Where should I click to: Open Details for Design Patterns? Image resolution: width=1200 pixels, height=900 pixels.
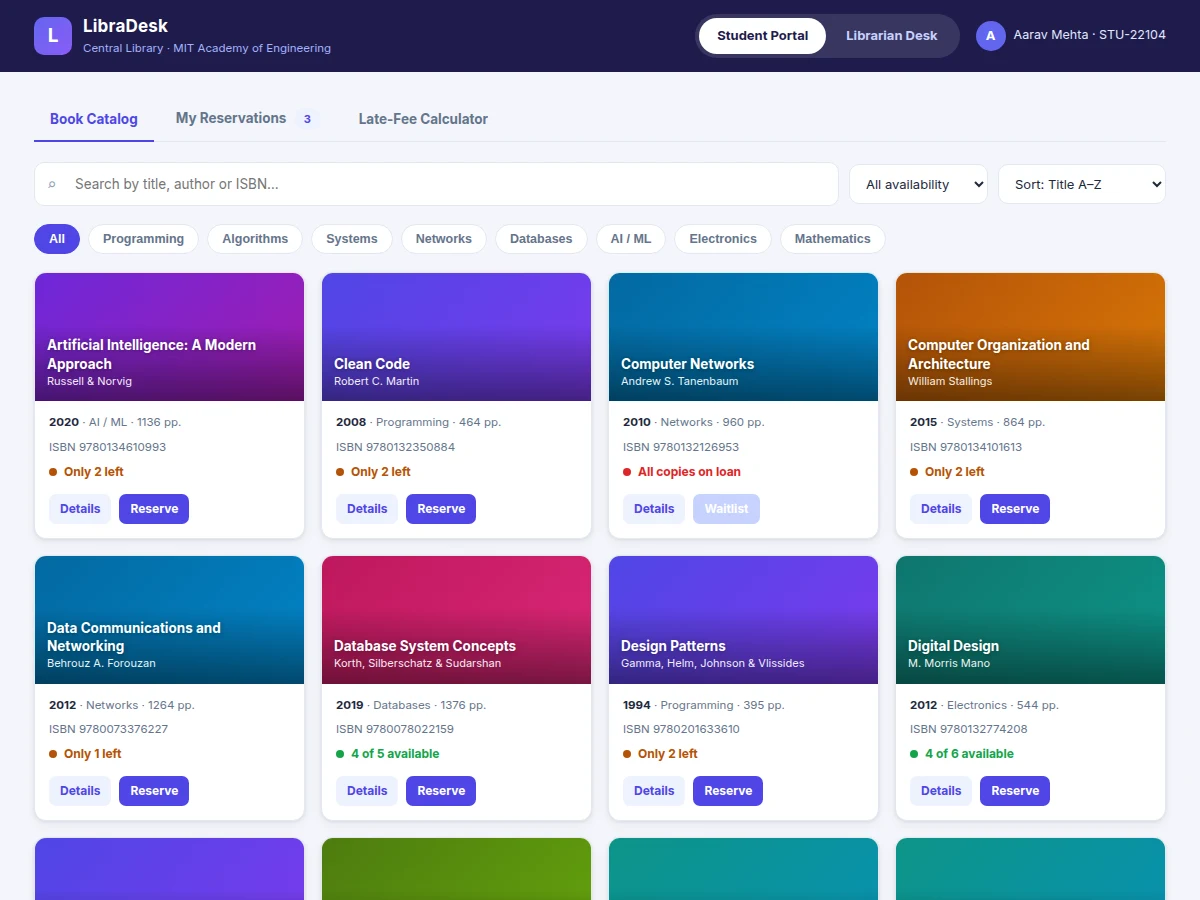point(654,791)
